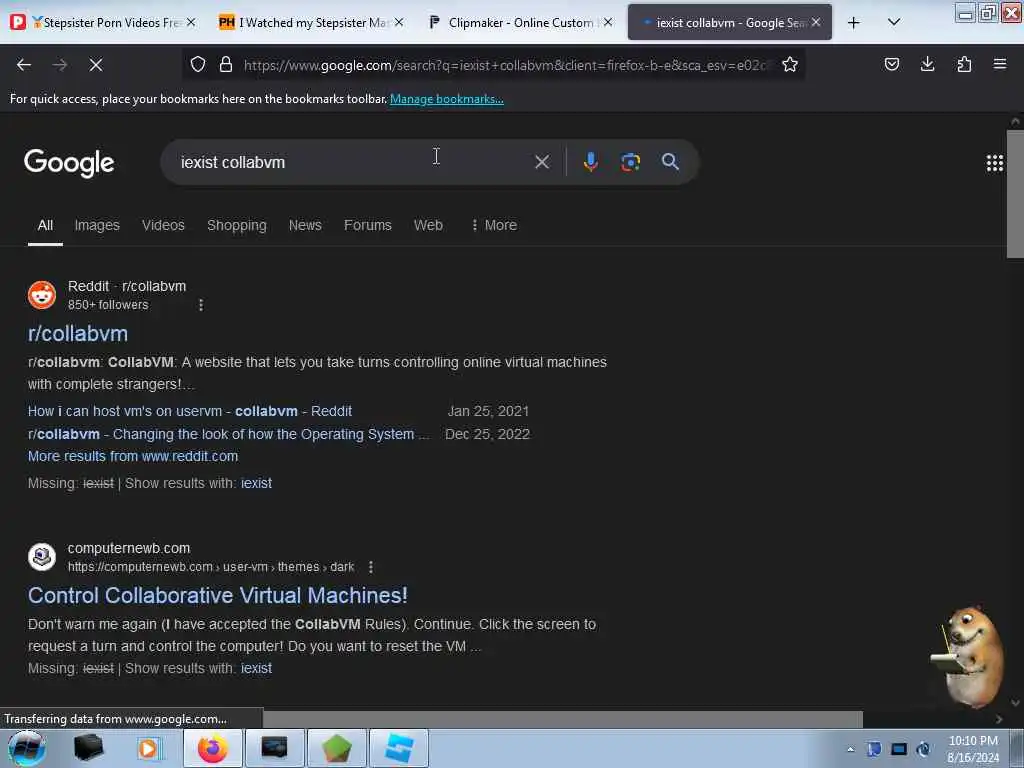Show hidden system tray icons
The image size is (1024, 768).
tap(850, 749)
